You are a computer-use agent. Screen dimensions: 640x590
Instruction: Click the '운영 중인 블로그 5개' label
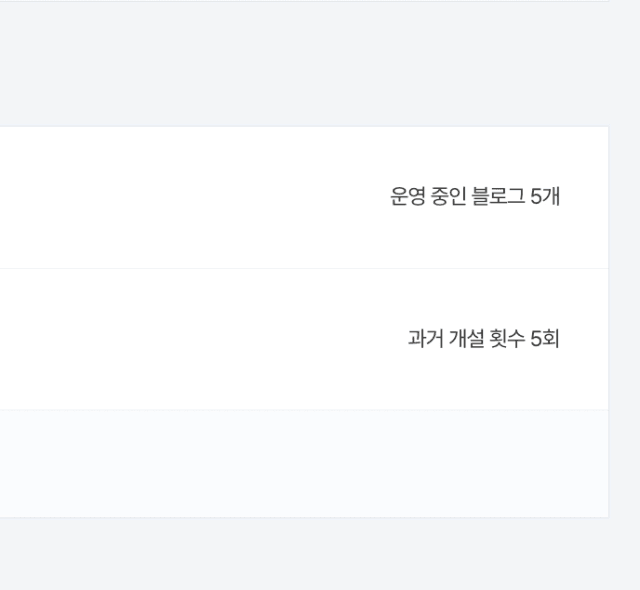click(475, 196)
